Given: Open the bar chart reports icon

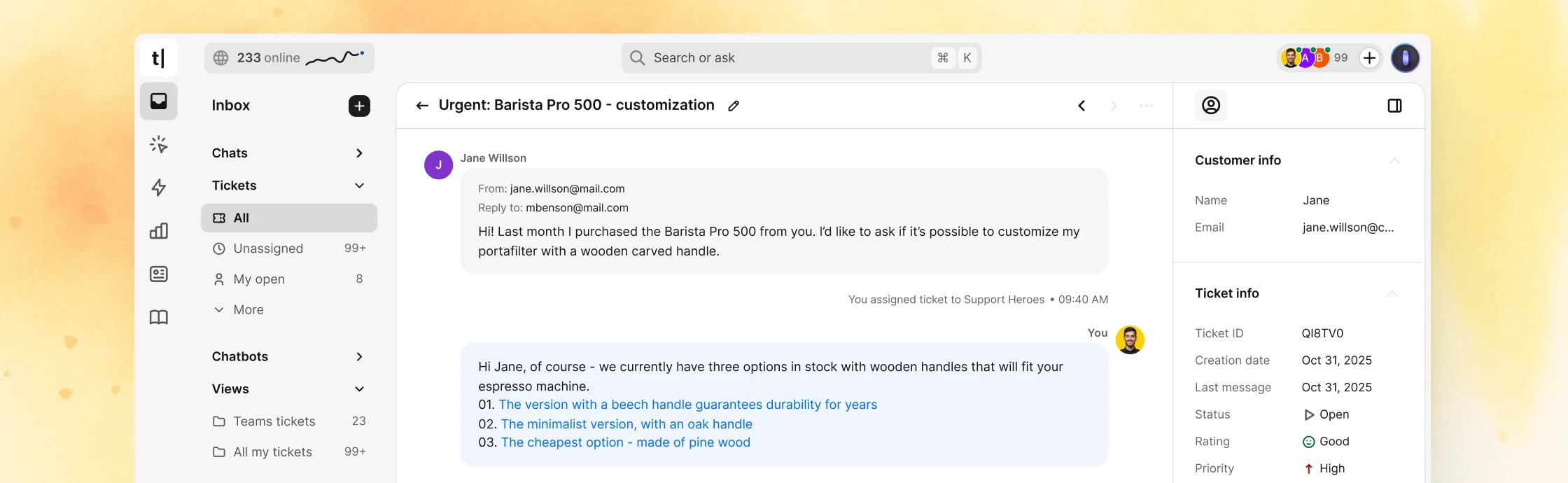Looking at the screenshot, I should [159, 231].
